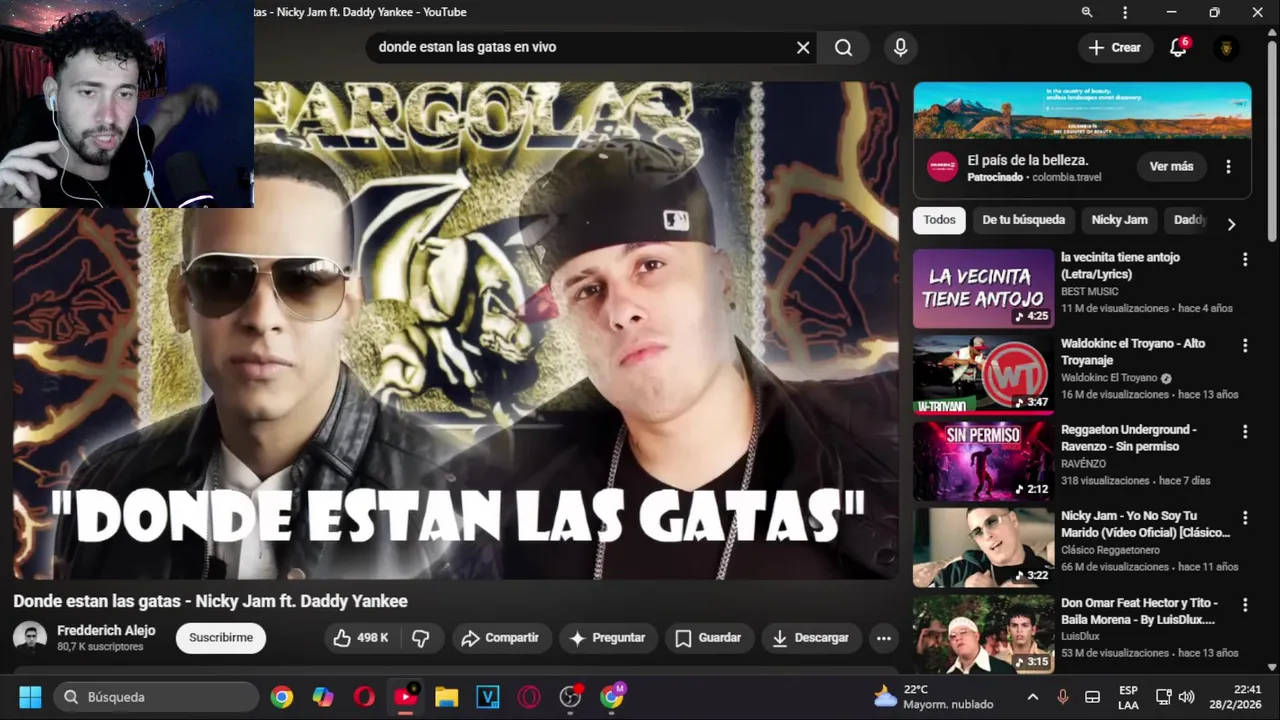This screenshot has width=1280, height=720.
Task: Open volume control speaker icon
Action: pos(1187,697)
